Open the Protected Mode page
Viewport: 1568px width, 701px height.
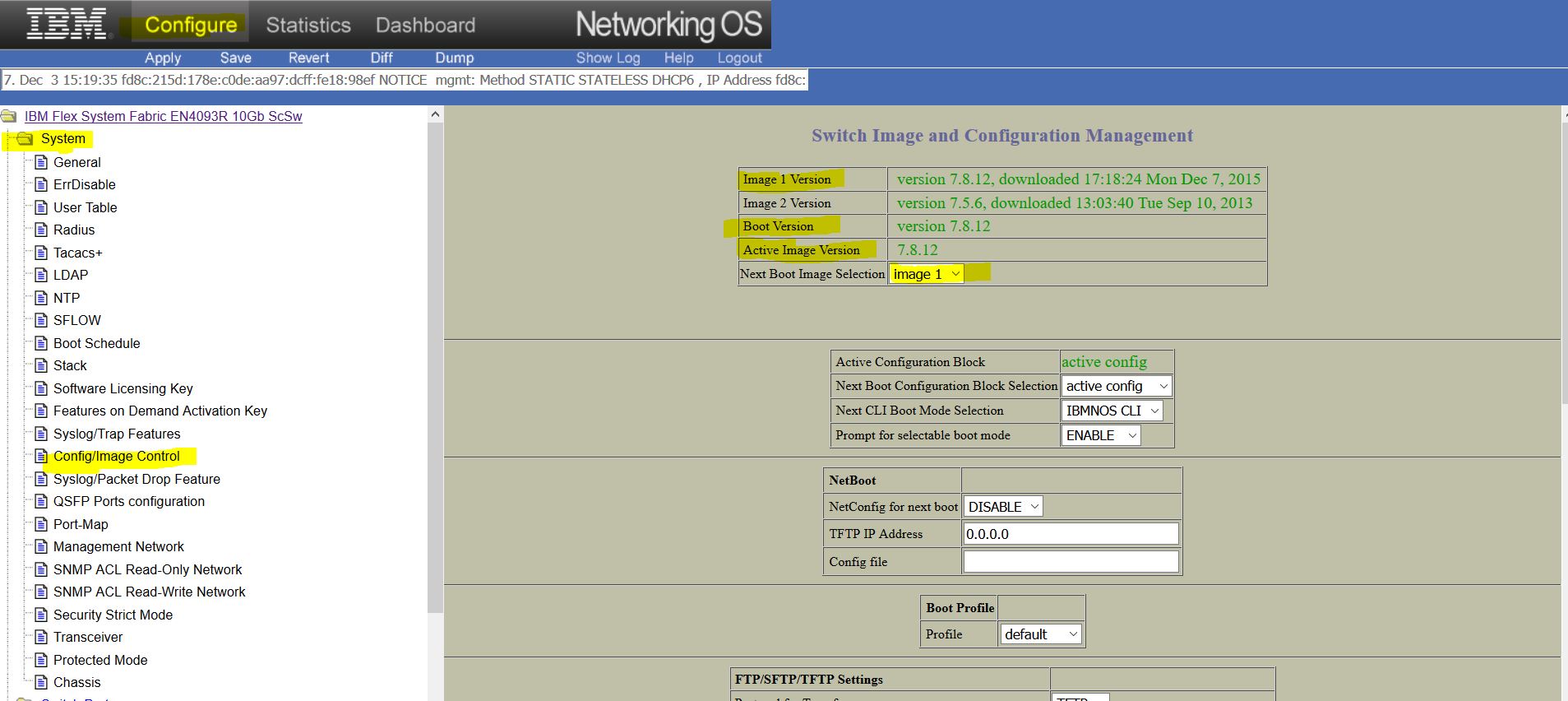[x=100, y=660]
